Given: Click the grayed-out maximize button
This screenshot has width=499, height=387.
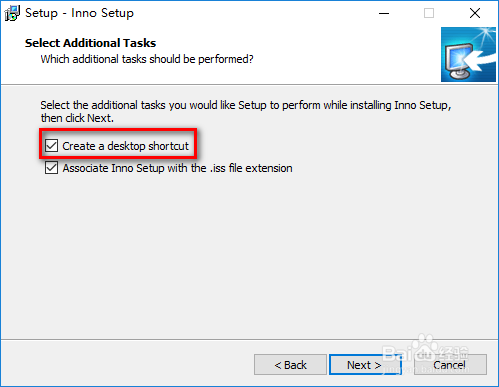Looking at the screenshot, I should (429, 13).
